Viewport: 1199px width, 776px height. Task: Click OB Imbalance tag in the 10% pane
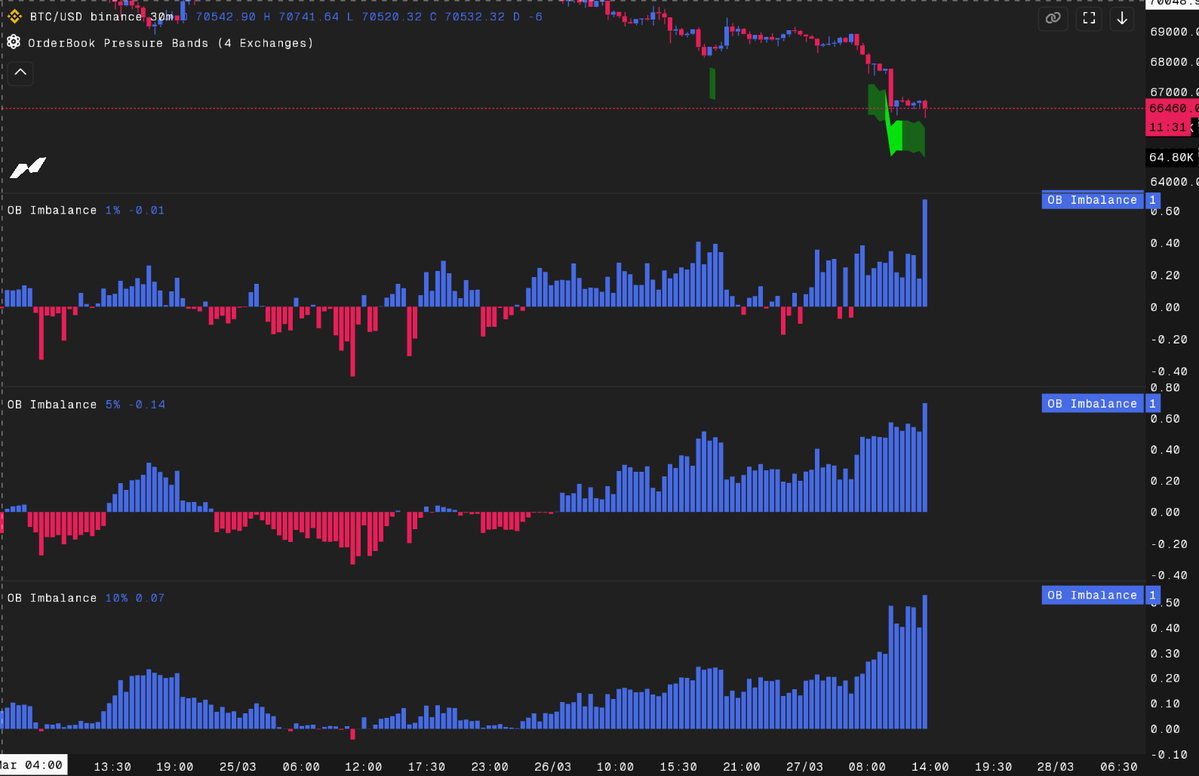[x=1092, y=595]
